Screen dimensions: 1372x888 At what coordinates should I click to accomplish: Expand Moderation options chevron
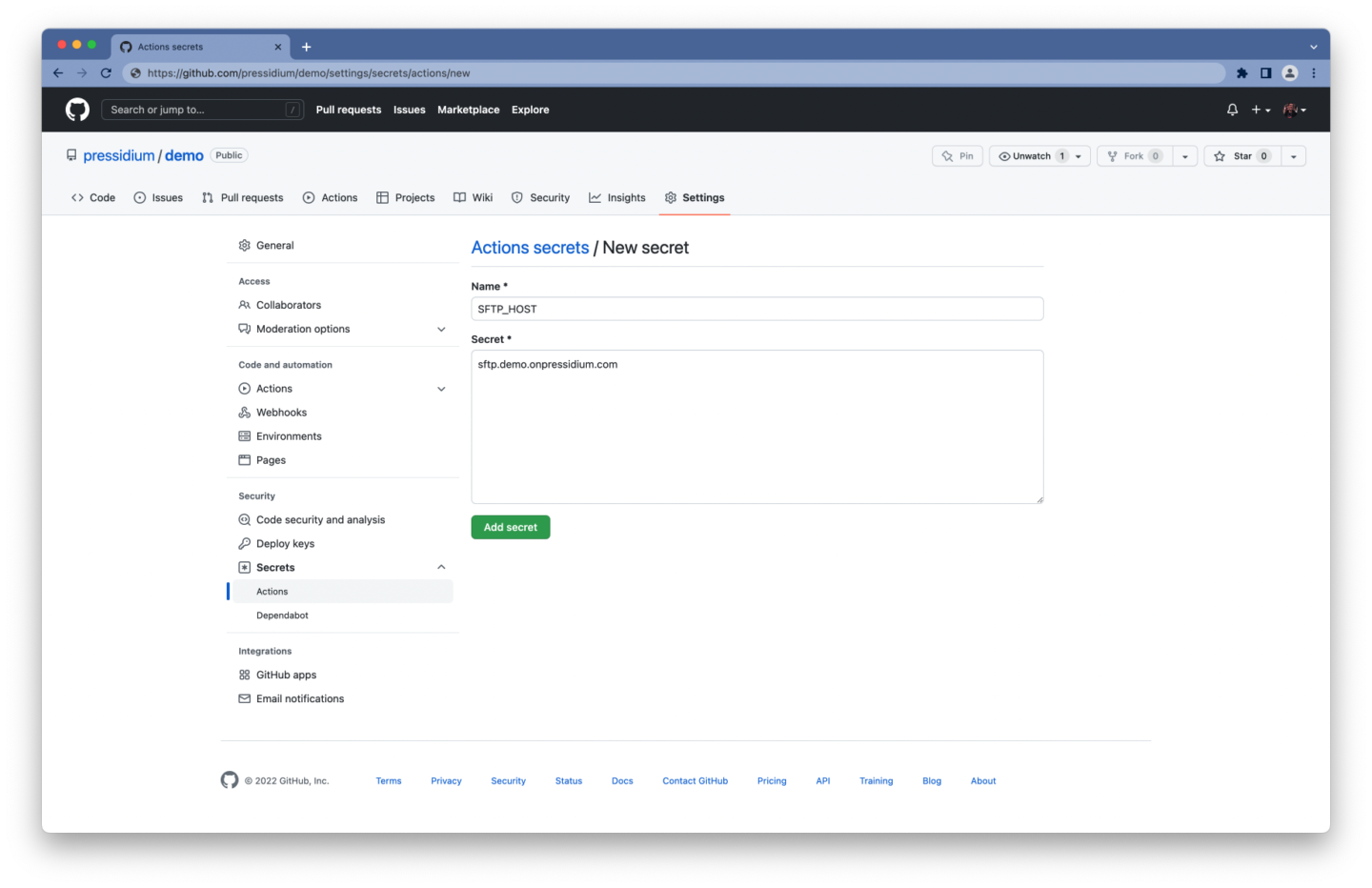[441, 329]
